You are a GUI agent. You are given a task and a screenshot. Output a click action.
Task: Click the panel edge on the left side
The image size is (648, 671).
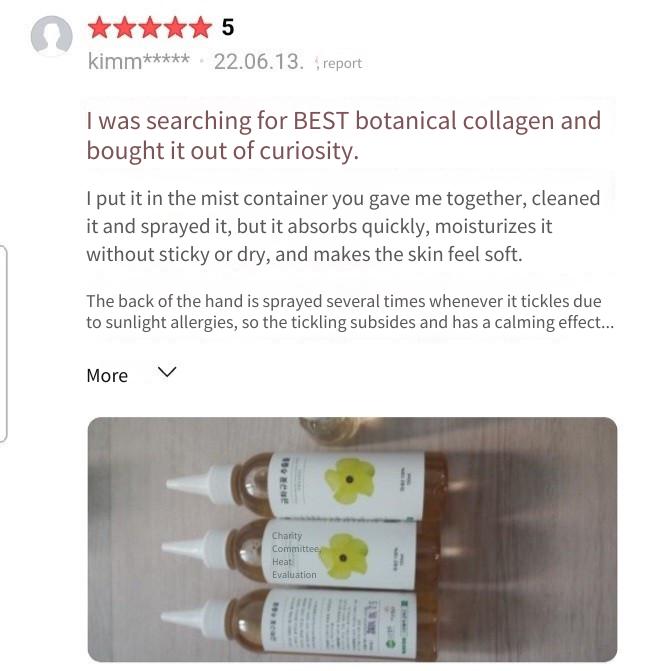[x=4, y=344]
